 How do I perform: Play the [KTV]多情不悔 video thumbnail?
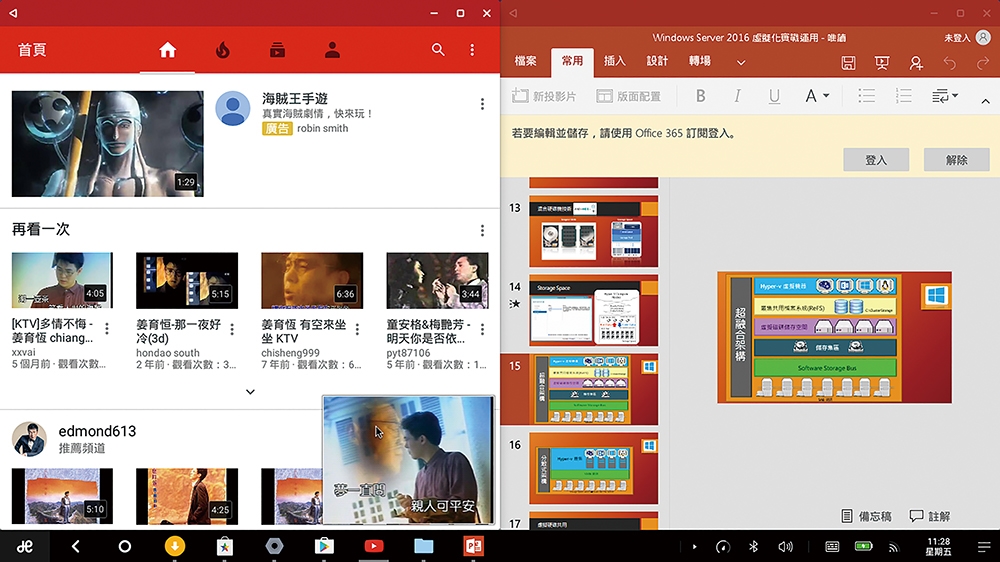click(62, 281)
